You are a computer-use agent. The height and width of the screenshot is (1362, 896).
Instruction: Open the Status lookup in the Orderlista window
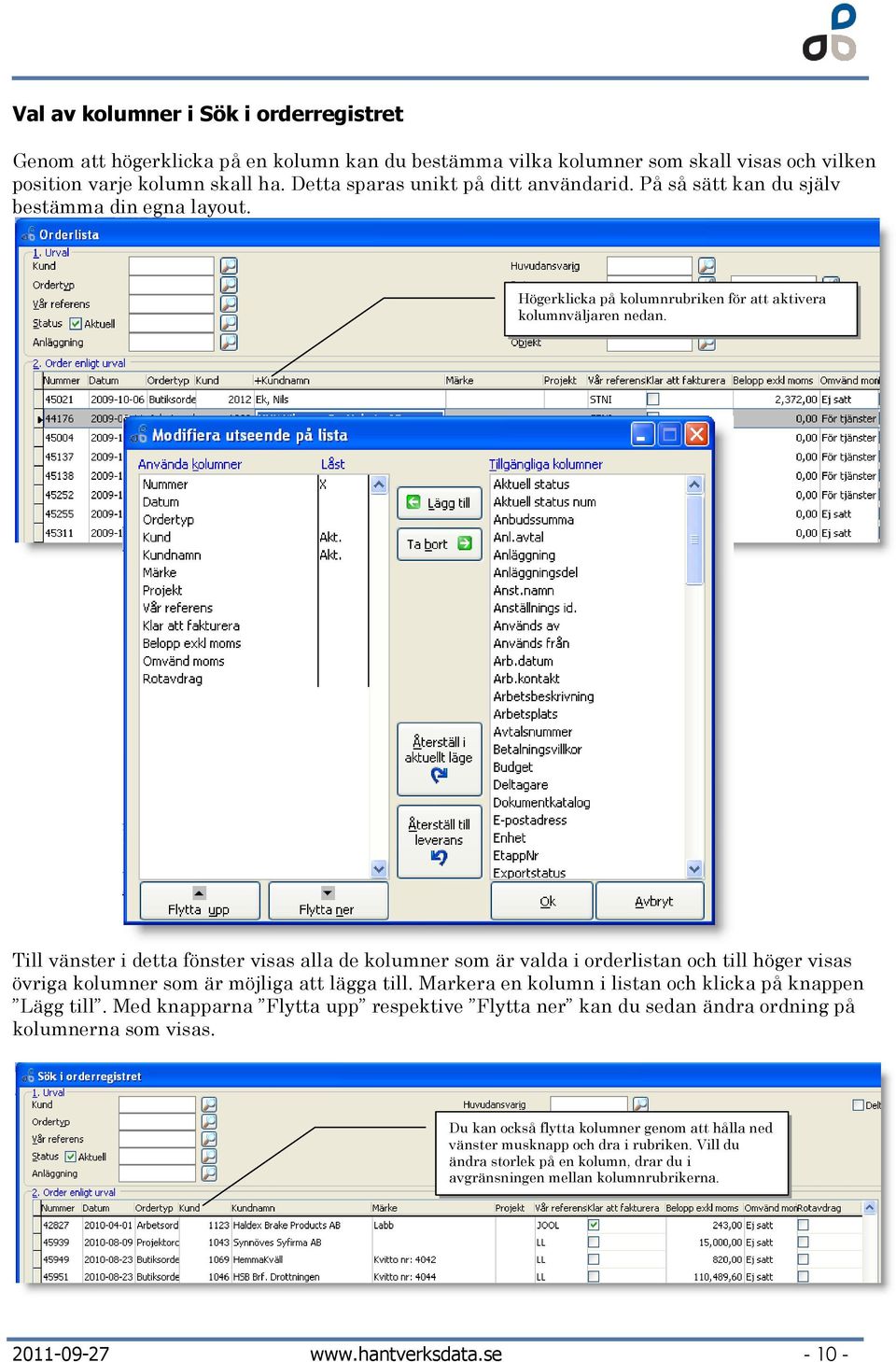point(229,323)
